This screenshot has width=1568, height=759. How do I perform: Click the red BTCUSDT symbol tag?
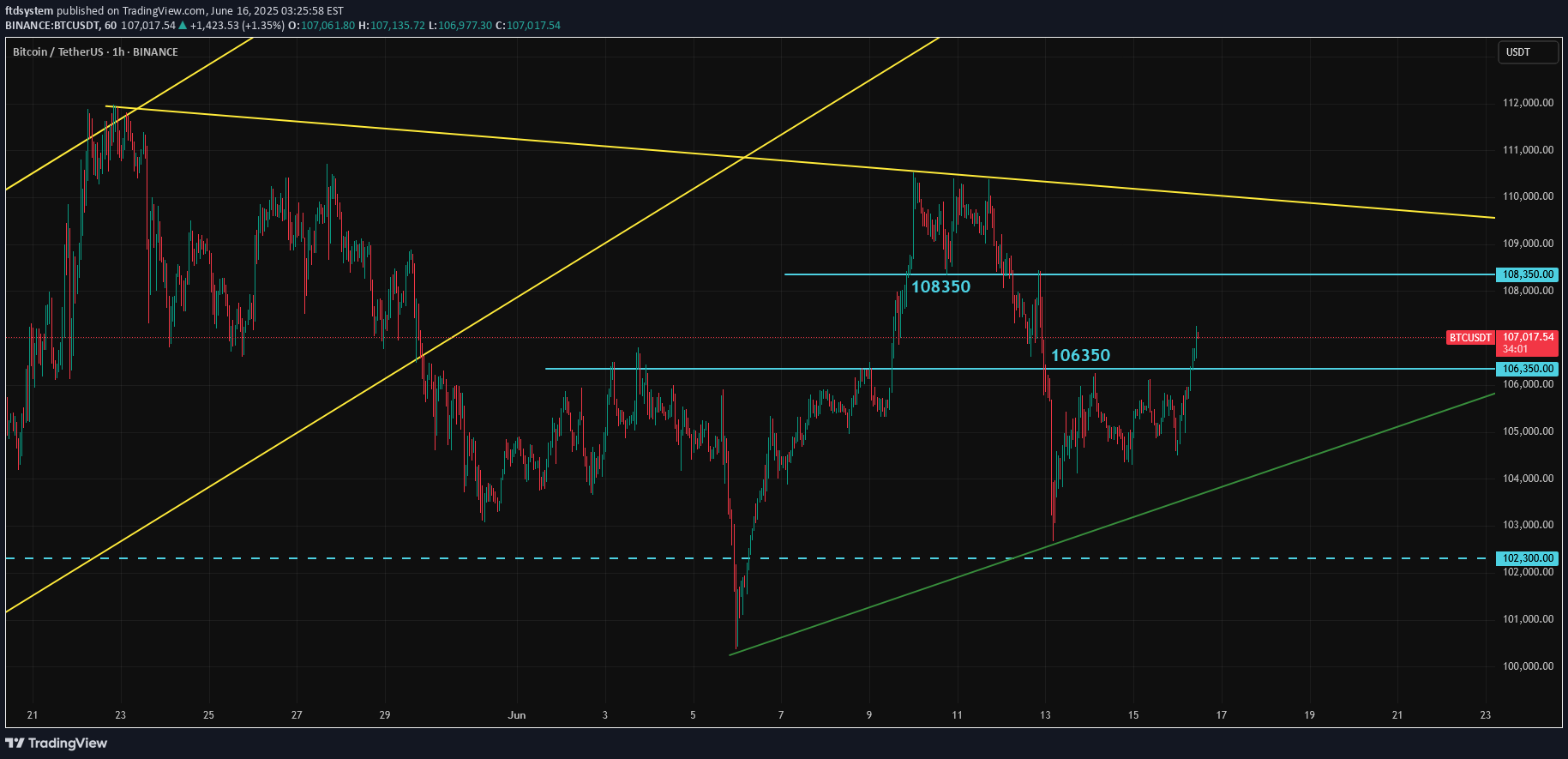(x=1470, y=338)
